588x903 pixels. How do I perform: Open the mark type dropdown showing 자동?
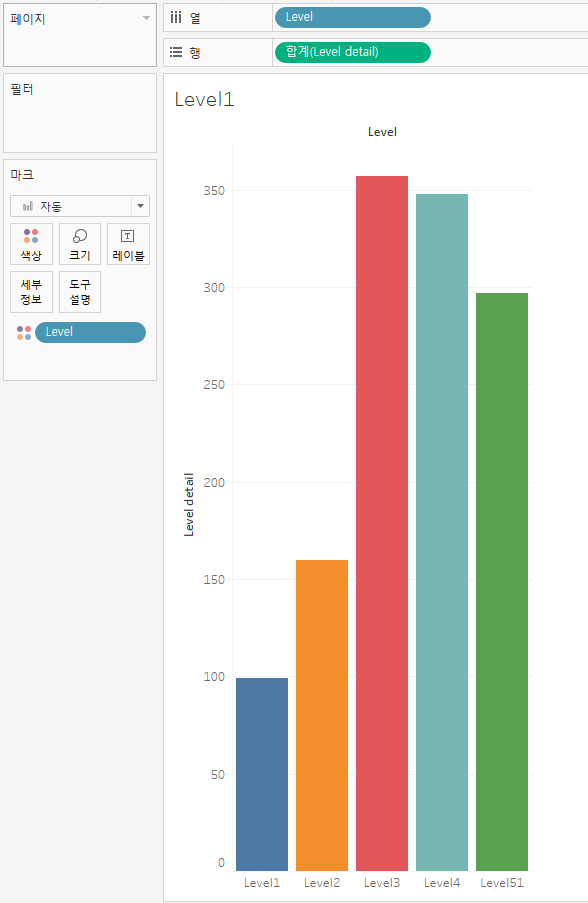80,206
